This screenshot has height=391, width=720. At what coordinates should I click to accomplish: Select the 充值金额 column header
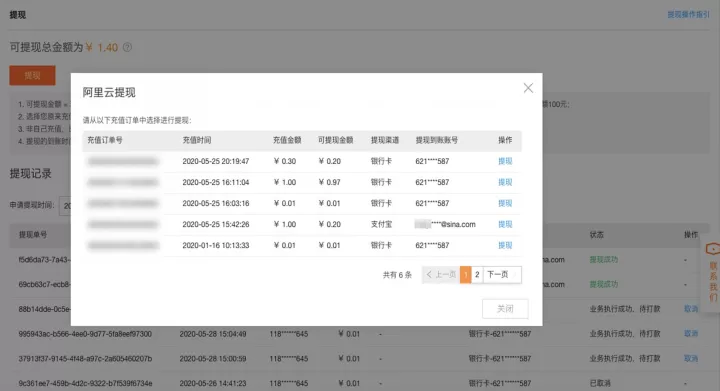287,140
